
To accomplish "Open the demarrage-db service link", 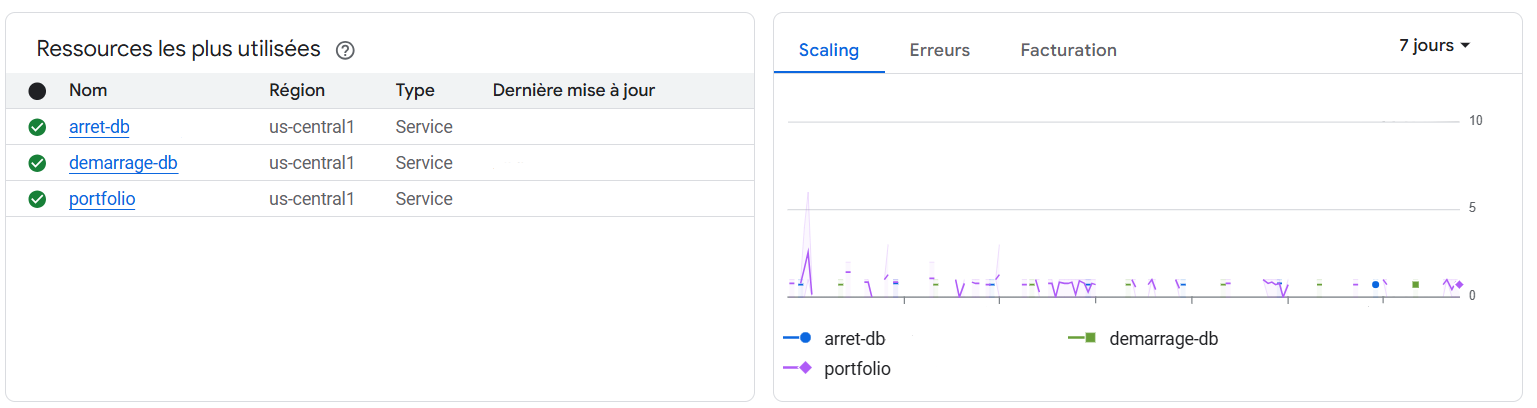I will click(123, 163).
